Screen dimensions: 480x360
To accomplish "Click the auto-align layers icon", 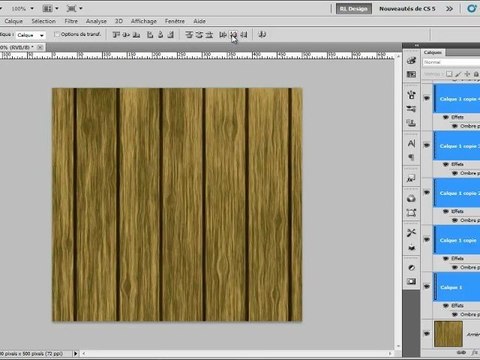I will (262, 35).
